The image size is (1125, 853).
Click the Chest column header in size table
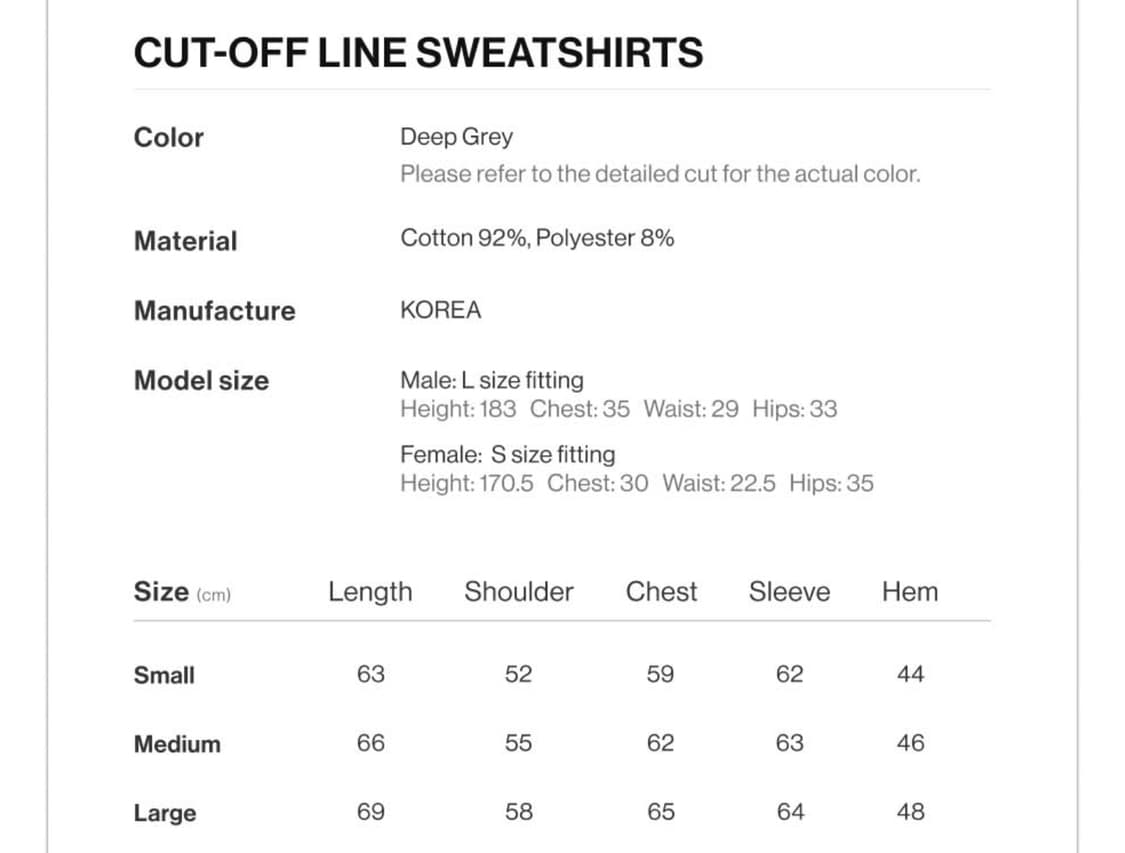661,592
